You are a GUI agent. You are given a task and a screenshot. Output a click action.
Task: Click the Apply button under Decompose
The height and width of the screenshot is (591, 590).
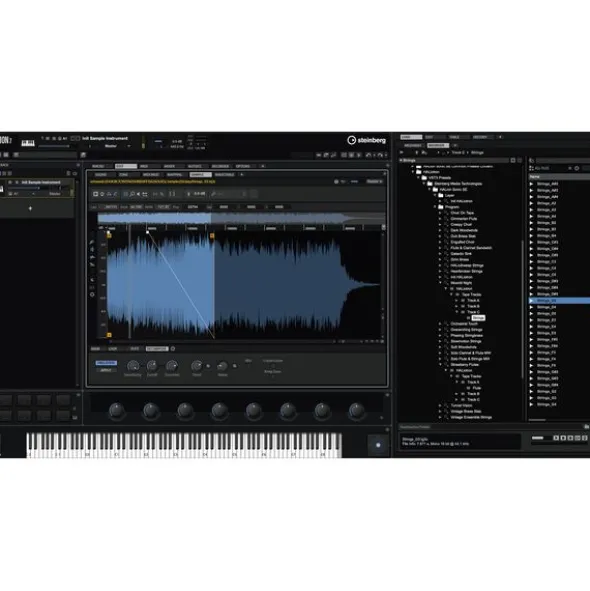[106, 370]
